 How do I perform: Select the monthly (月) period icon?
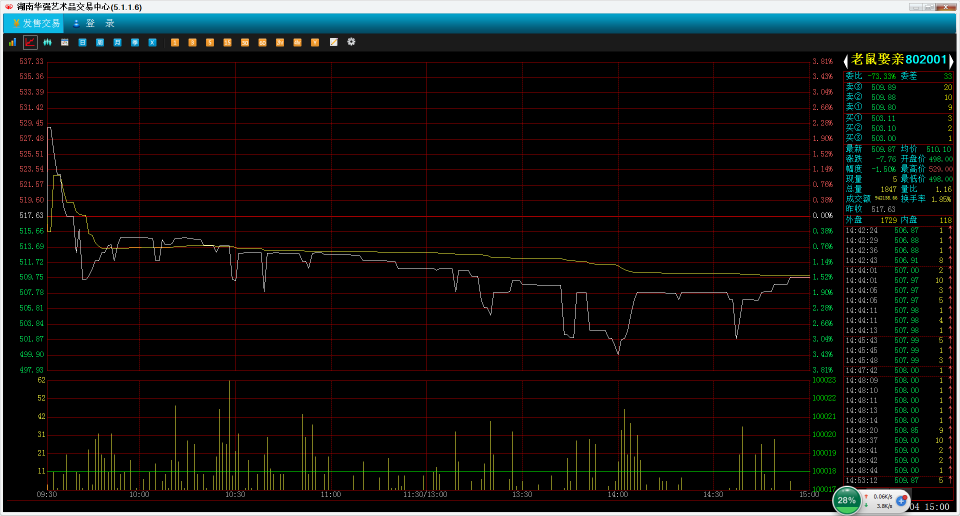click(x=118, y=42)
